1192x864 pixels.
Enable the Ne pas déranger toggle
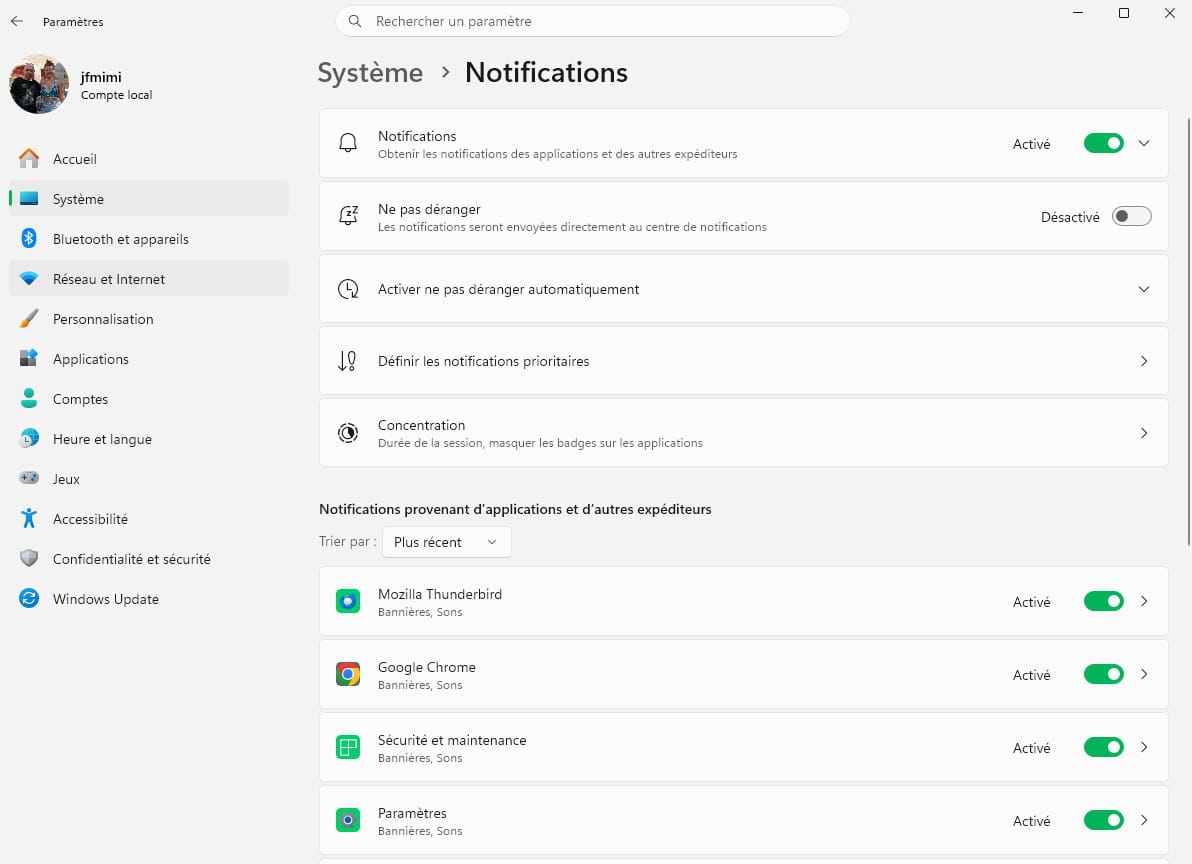1131,217
